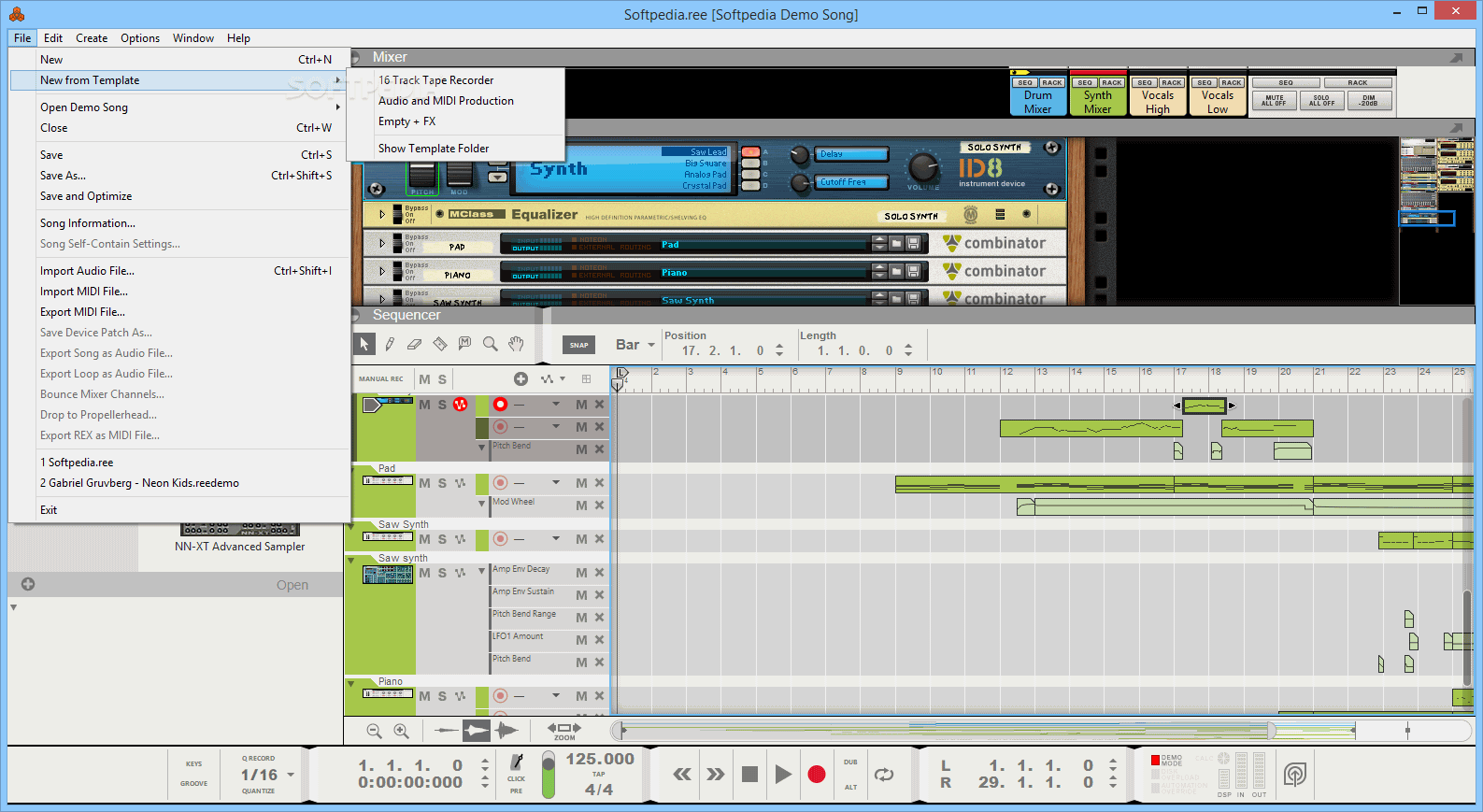Select the Vocals High channel button
Viewport: 1483px width, 812px height.
point(1158,102)
